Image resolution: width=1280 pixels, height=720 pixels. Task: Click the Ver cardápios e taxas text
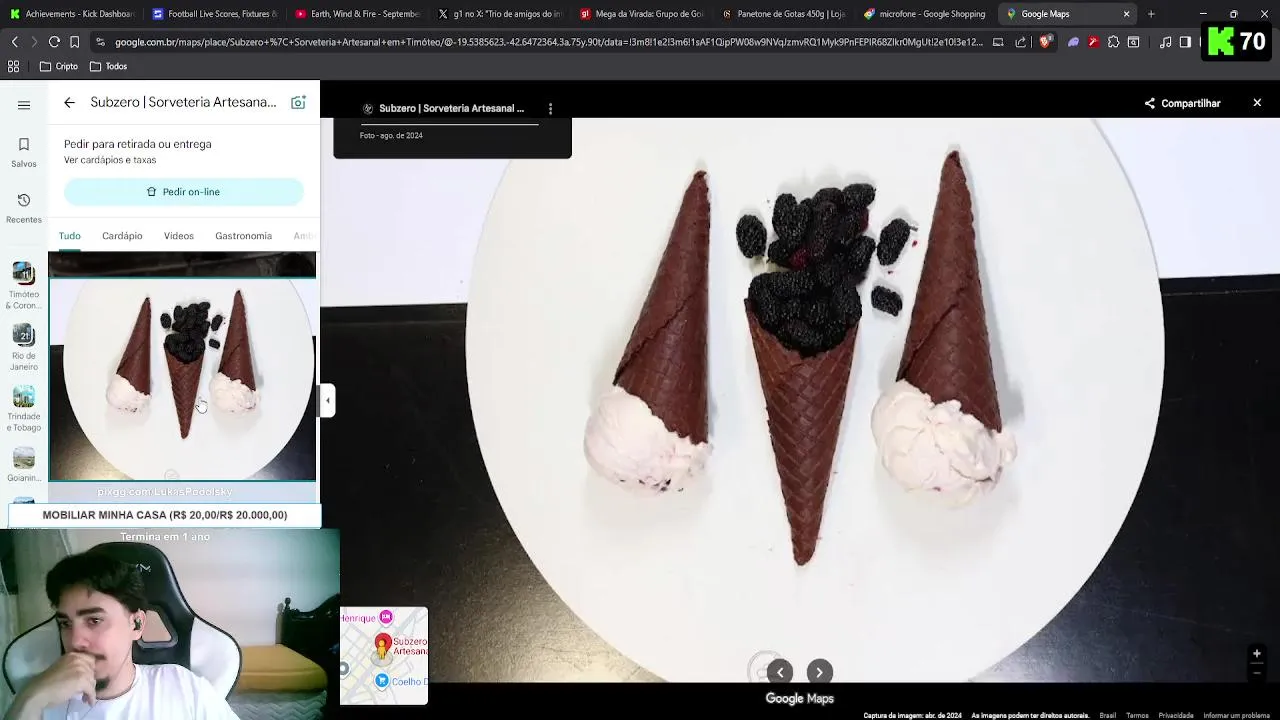pyautogui.click(x=110, y=160)
